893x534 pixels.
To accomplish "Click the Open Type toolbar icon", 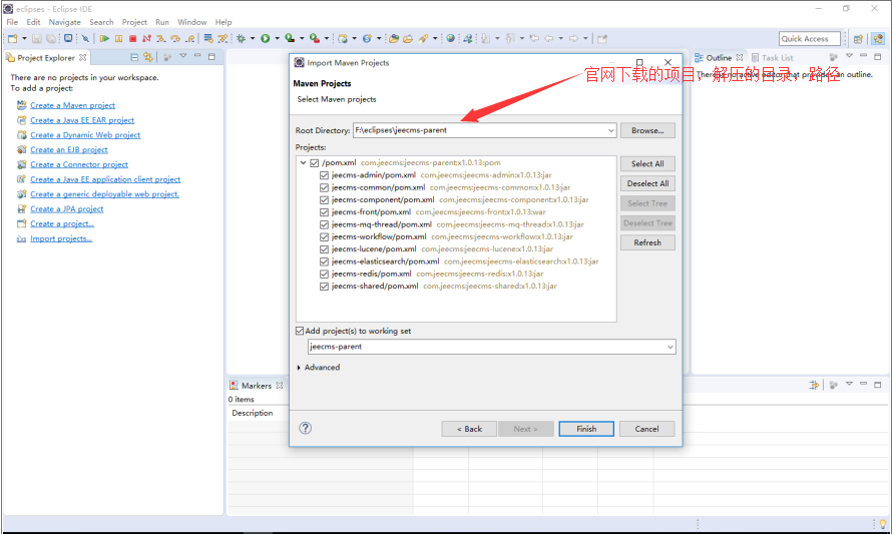I will click(x=394, y=39).
